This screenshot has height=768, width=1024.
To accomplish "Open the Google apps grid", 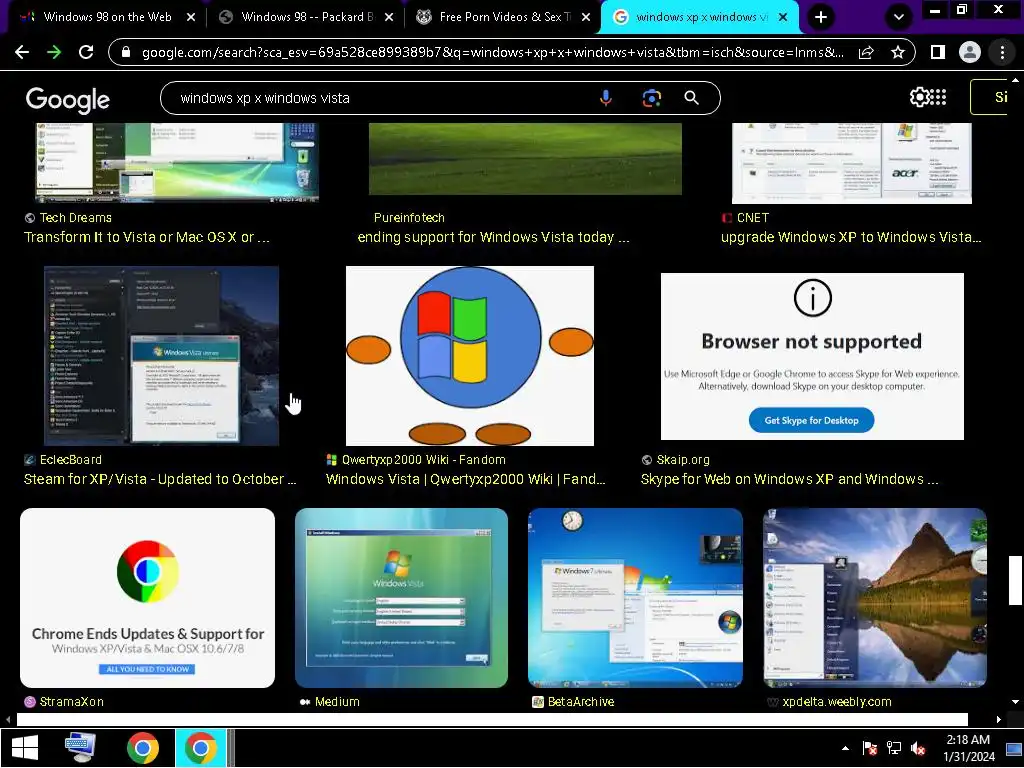I will [x=938, y=97].
